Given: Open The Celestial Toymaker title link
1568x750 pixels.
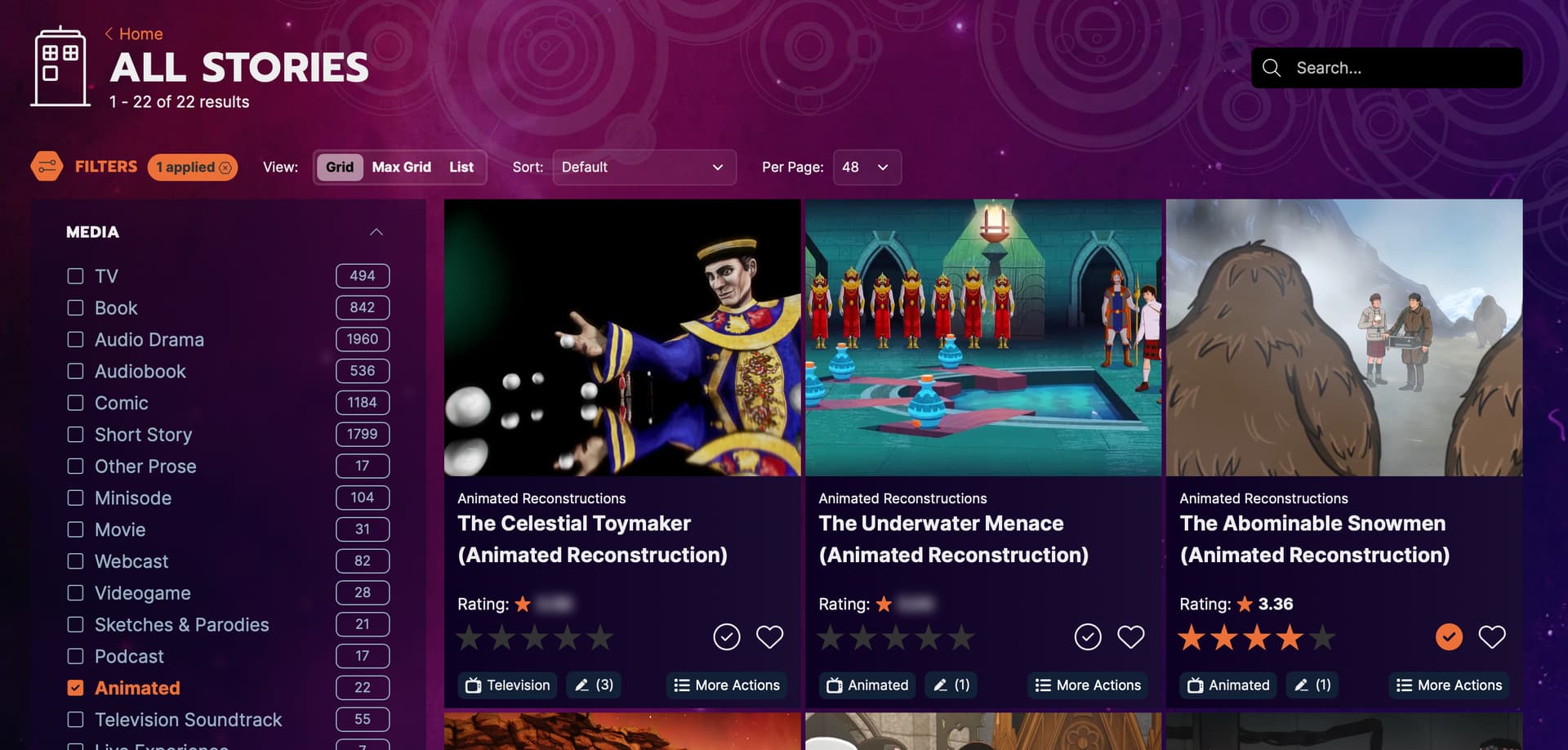Looking at the screenshot, I should [592, 539].
